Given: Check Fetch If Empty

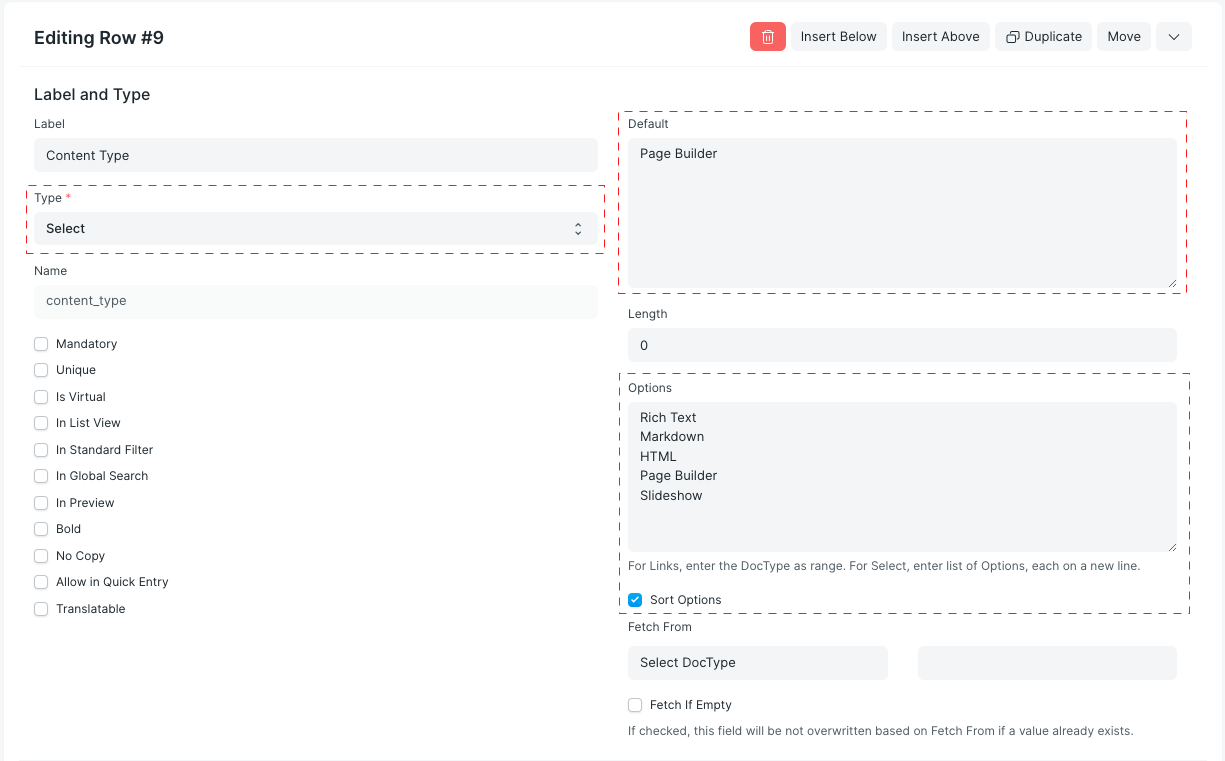Looking at the screenshot, I should [635, 704].
